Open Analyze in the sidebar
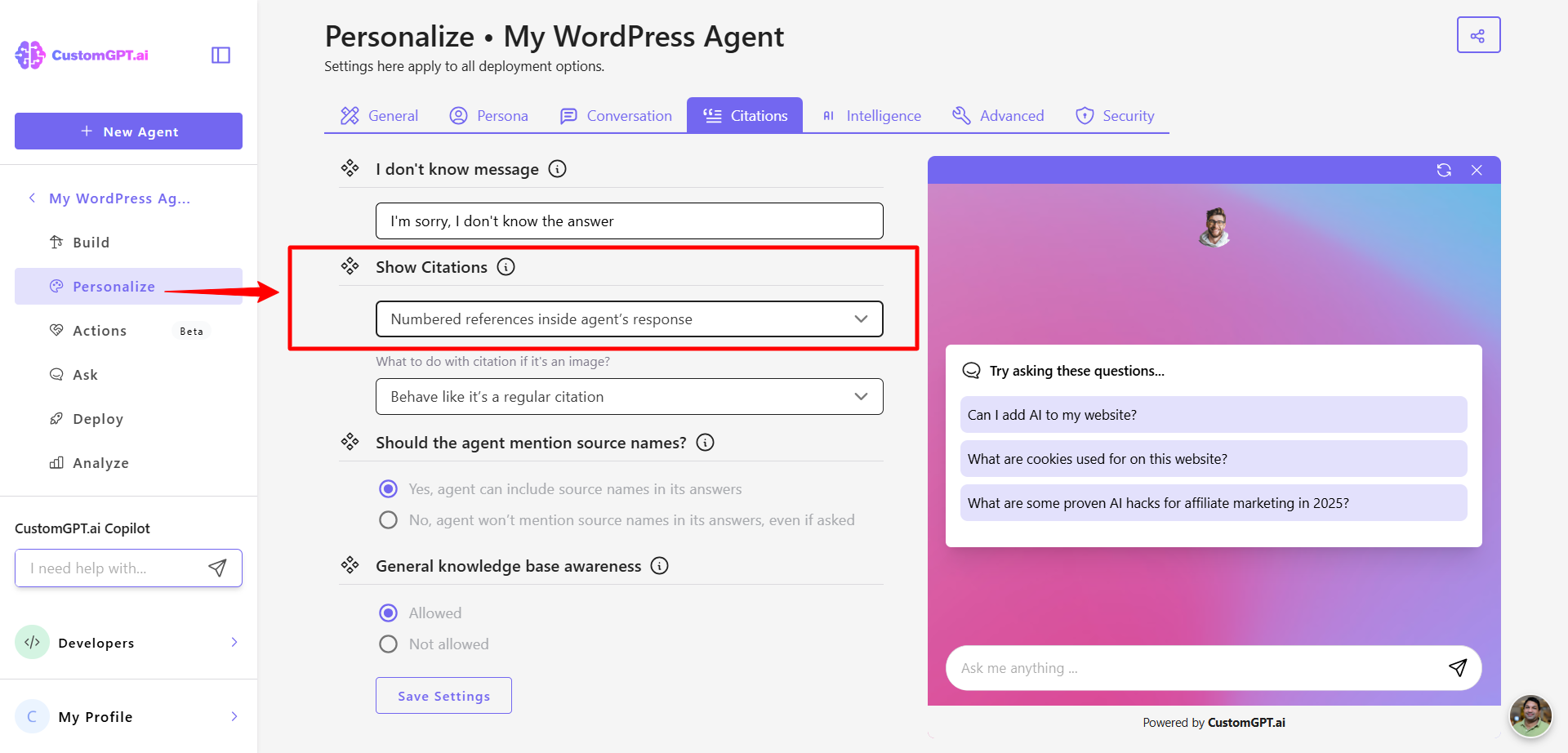 (128, 463)
